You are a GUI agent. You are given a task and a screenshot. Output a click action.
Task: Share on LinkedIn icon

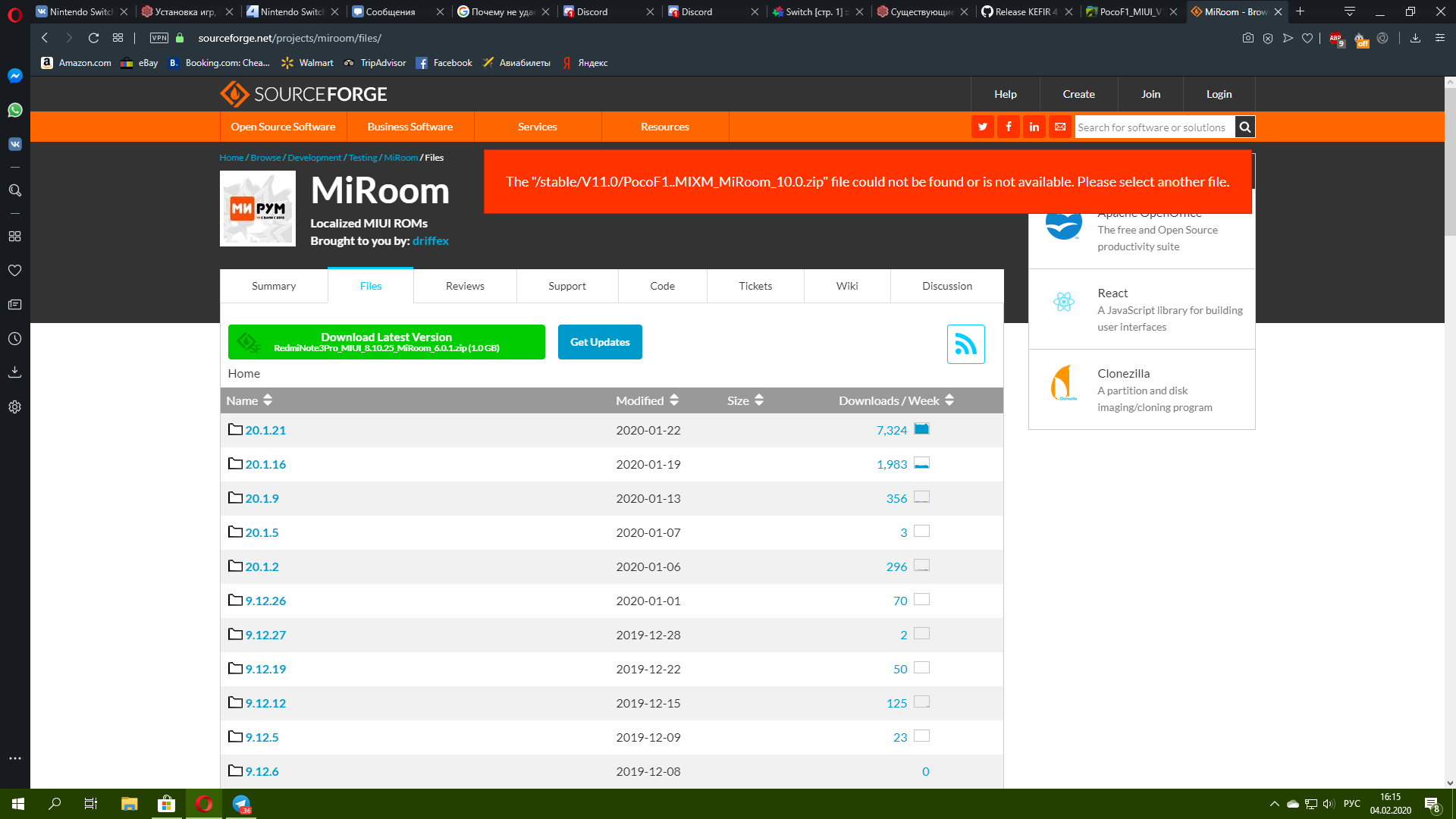coord(1034,127)
